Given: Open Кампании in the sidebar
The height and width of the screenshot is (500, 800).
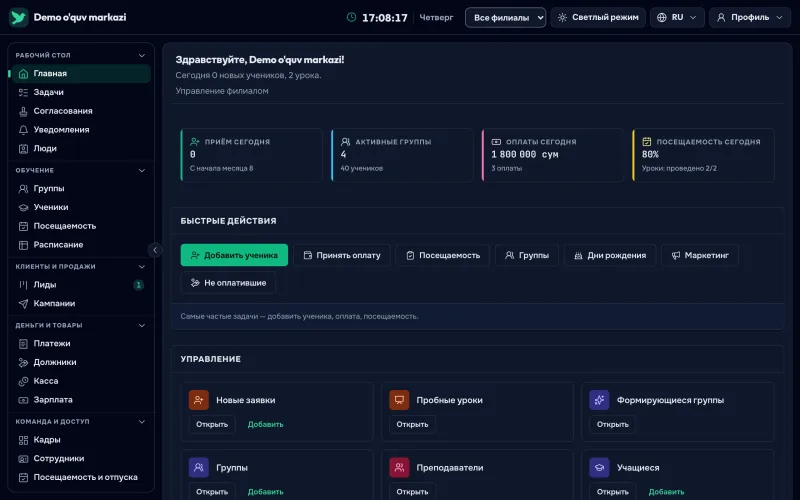Looking at the screenshot, I should tap(81, 304).
